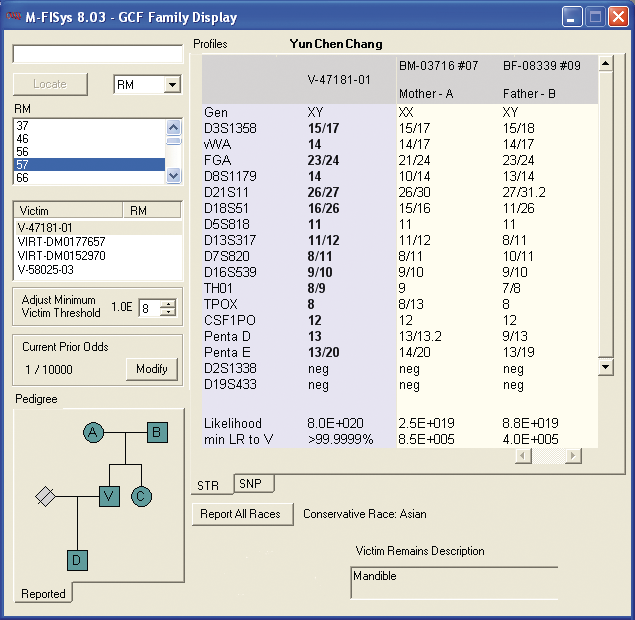Switch to the SNP tab
635x620 pixels.
tap(249, 484)
